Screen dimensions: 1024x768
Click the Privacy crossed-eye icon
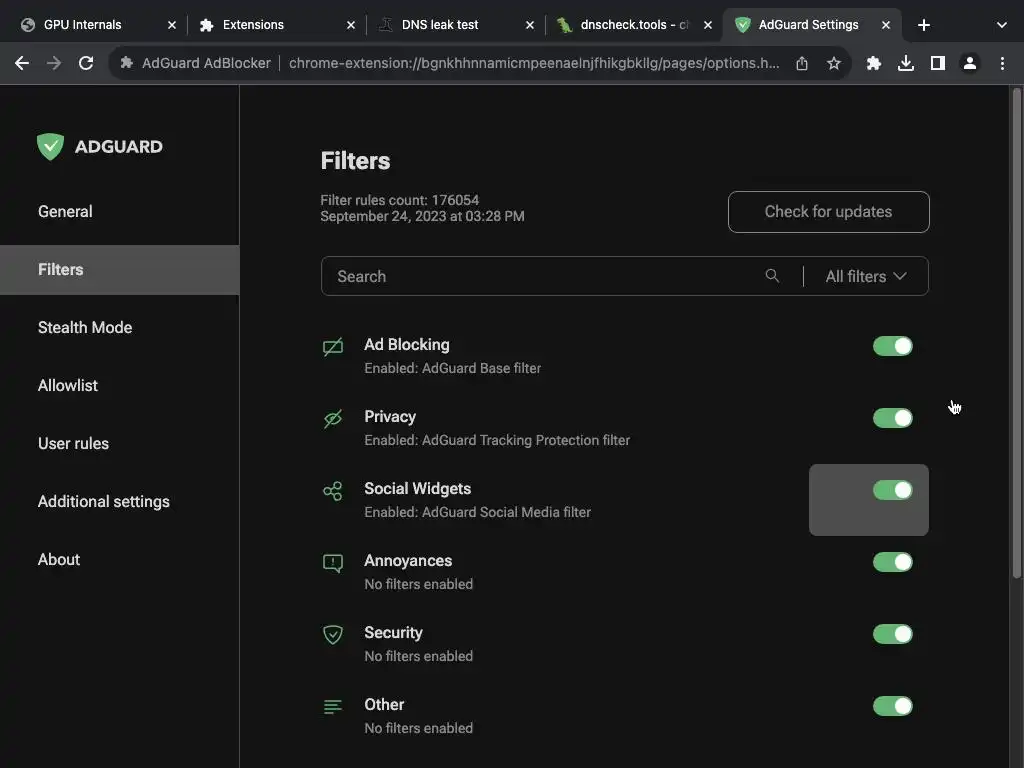coord(333,419)
